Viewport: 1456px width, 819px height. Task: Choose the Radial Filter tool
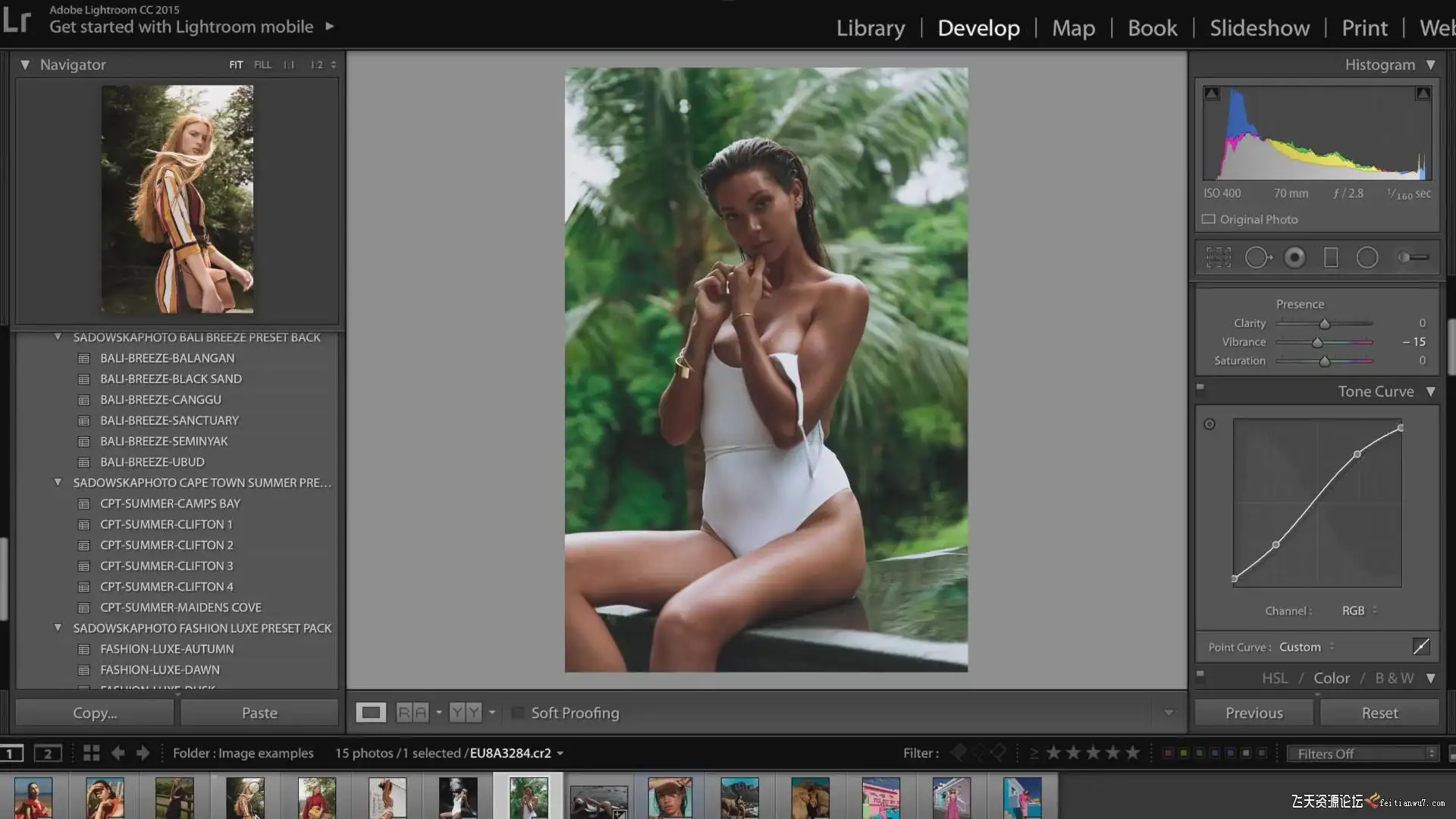coord(1367,258)
